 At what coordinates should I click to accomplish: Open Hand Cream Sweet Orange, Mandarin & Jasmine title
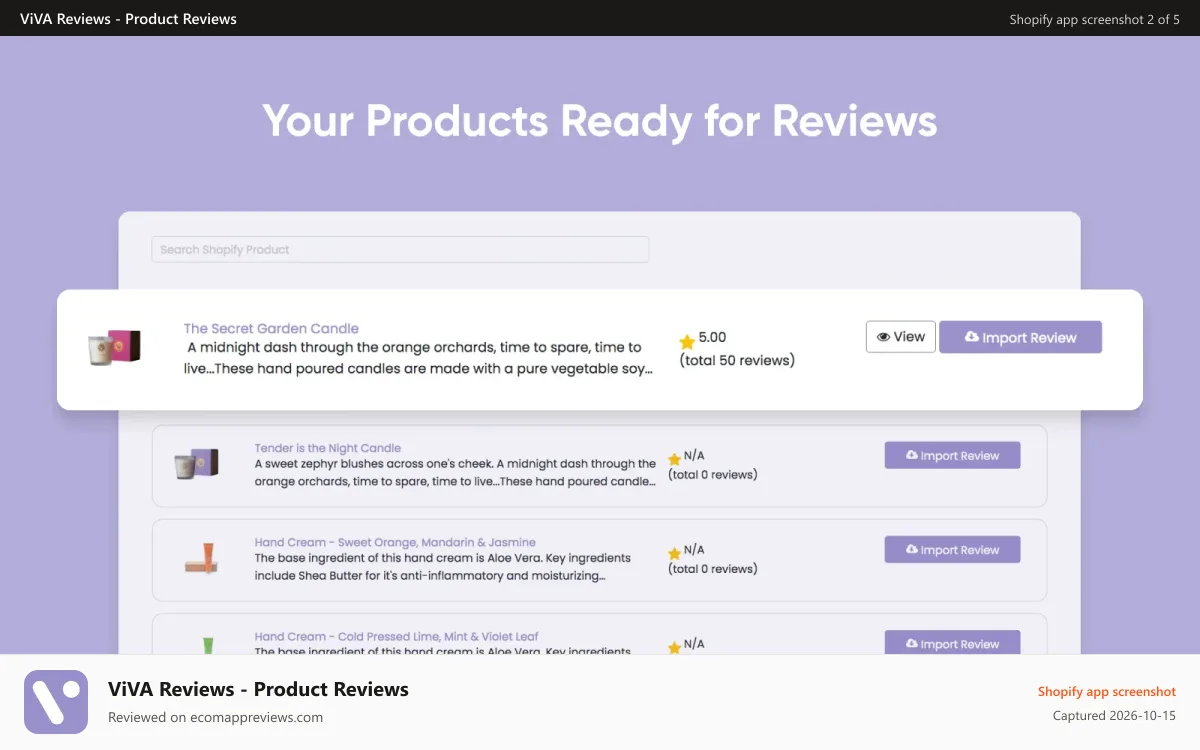tap(395, 542)
